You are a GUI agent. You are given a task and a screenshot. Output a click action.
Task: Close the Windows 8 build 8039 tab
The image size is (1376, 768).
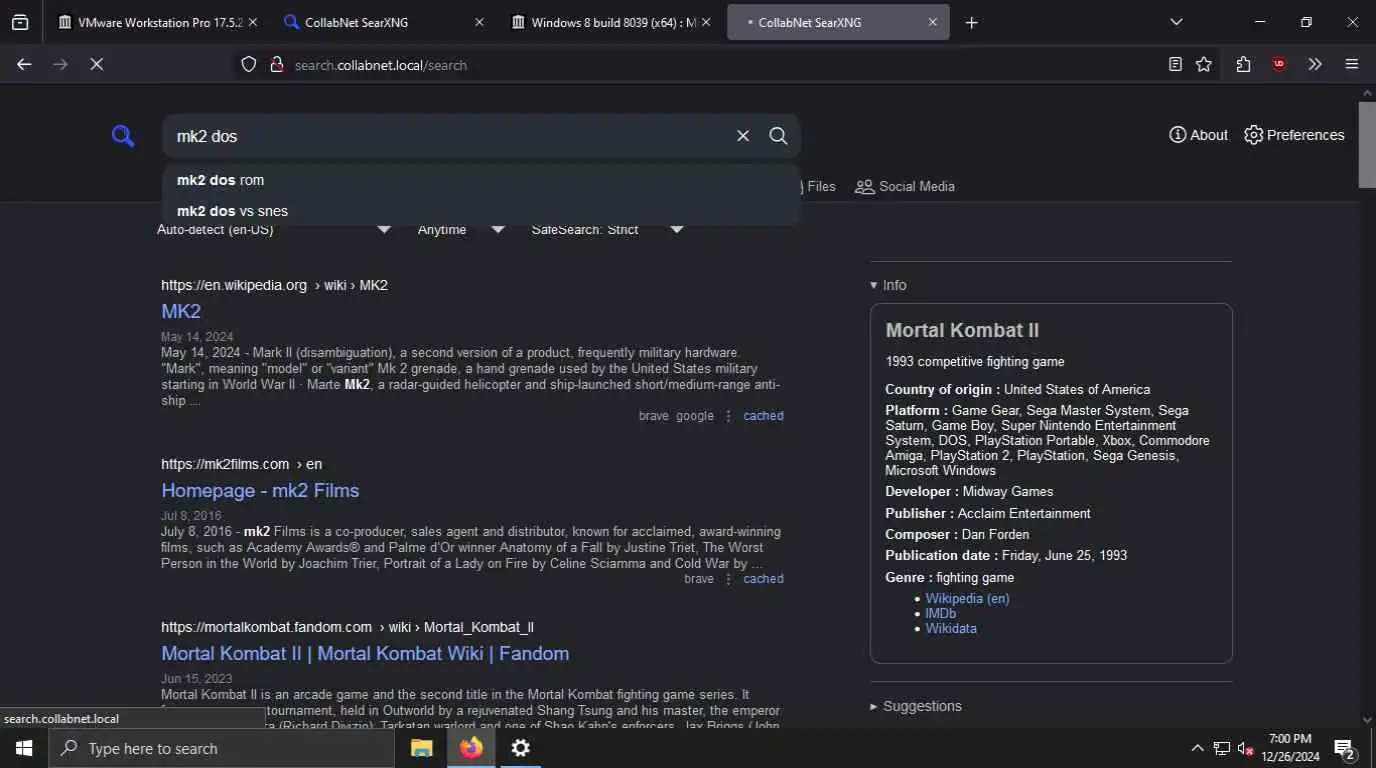[x=706, y=22]
